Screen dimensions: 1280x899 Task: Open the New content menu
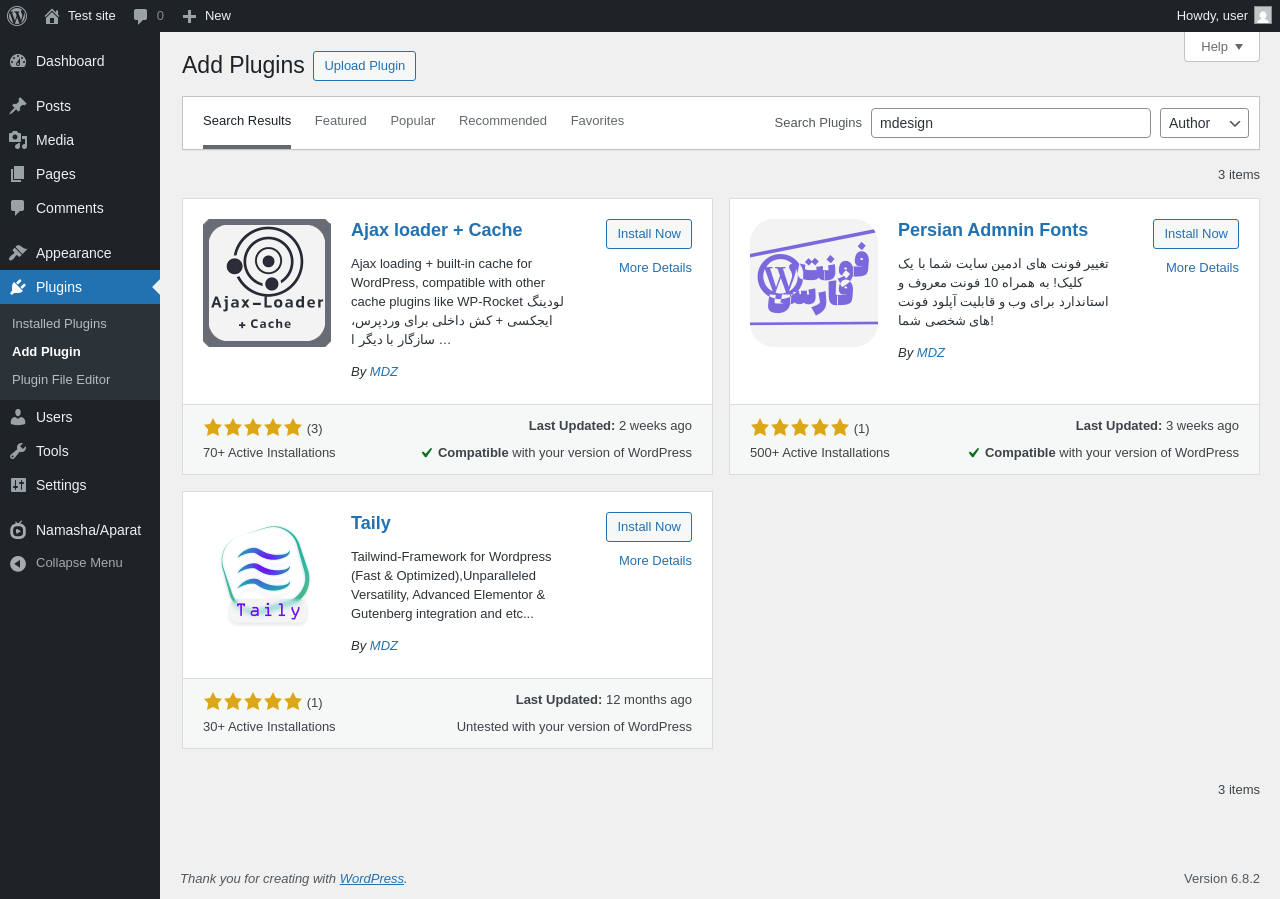pyautogui.click(x=206, y=16)
